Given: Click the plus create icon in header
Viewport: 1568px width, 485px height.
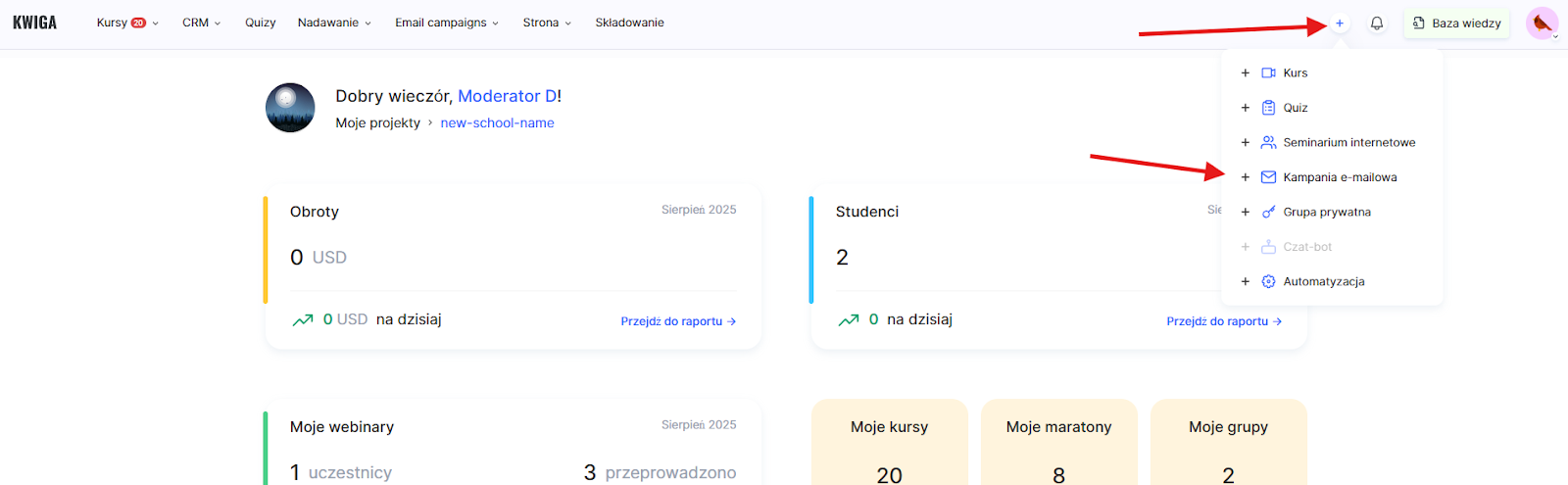Looking at the screenshot, I should point(1340,24).
